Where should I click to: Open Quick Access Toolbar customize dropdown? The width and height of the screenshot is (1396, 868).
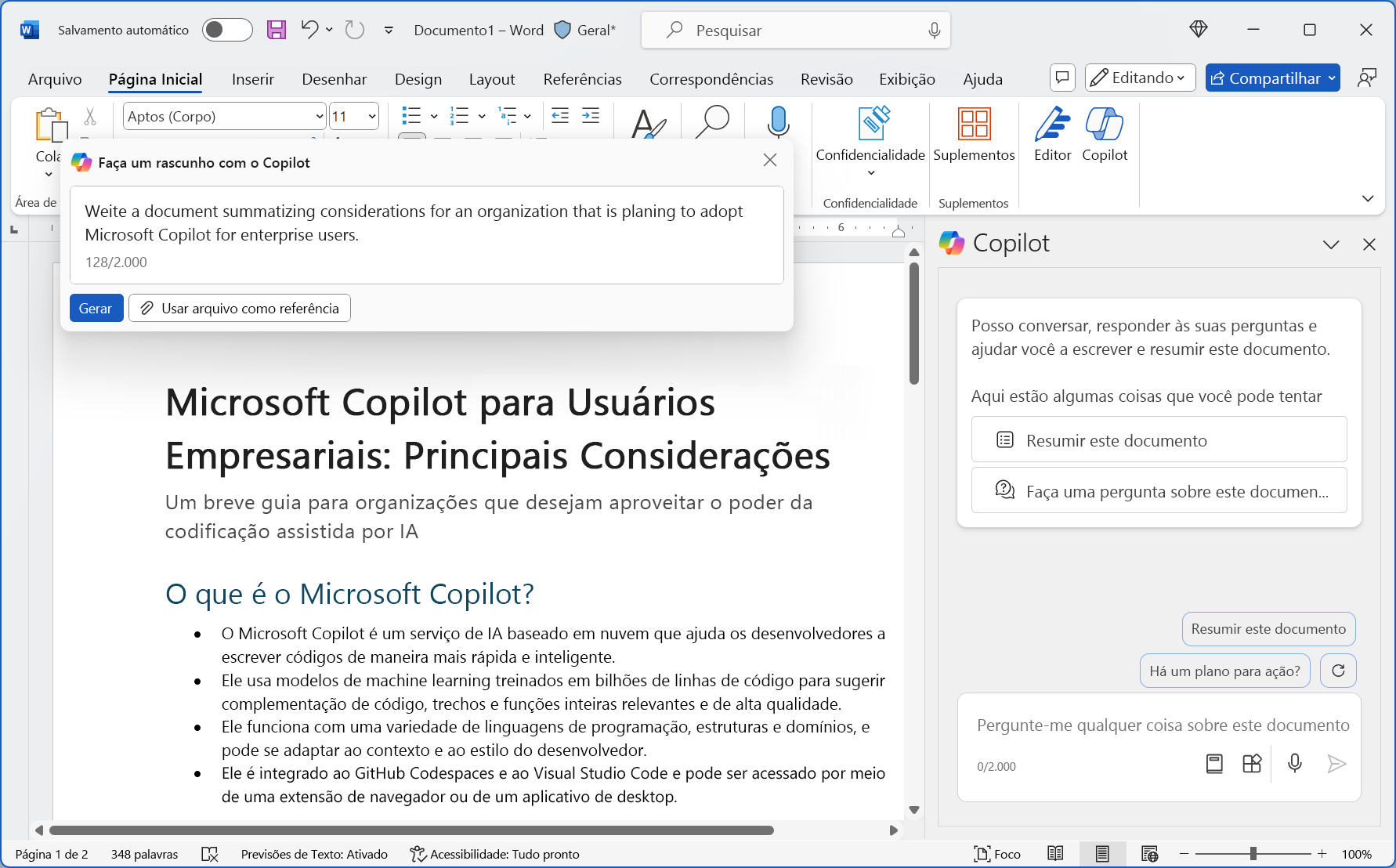[x=389, y=30]
